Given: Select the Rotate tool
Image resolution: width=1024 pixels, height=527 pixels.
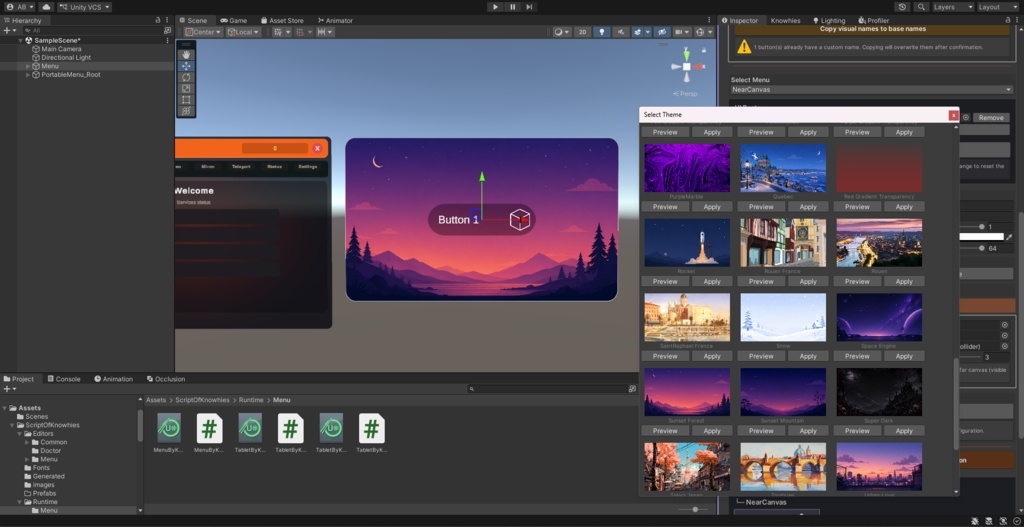Looking at the screenshot, I should [186, 77].
